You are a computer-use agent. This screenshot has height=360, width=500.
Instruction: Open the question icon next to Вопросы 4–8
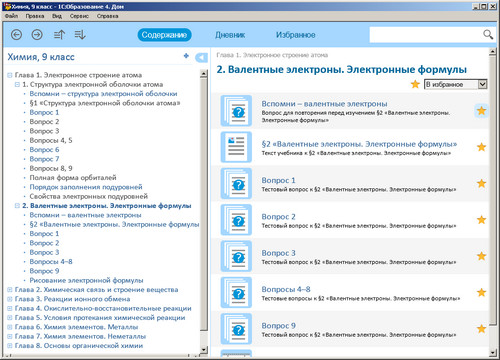[x=236, y=292]
